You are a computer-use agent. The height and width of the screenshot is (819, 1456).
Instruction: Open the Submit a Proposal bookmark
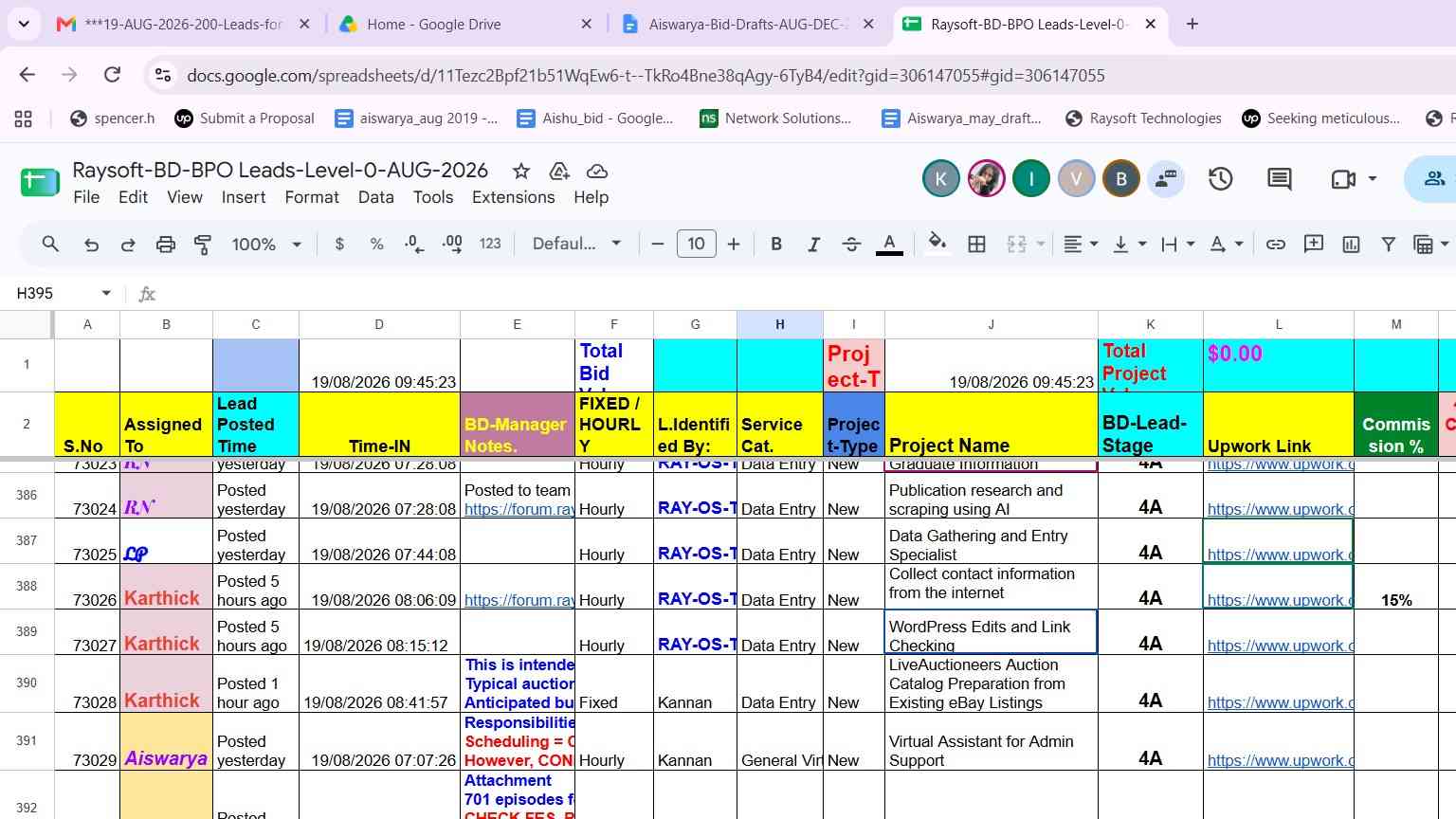point(245,118)
